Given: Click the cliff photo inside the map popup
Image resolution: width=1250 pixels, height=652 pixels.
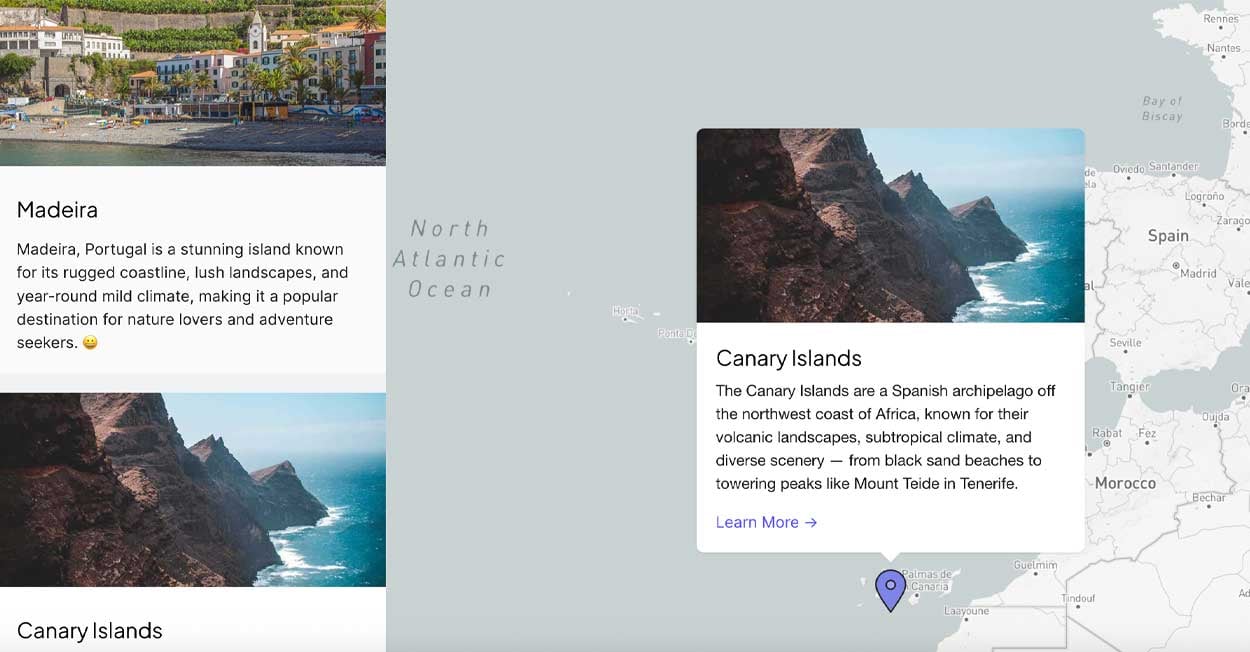Looking at the screenshot, I should (890, 225).
